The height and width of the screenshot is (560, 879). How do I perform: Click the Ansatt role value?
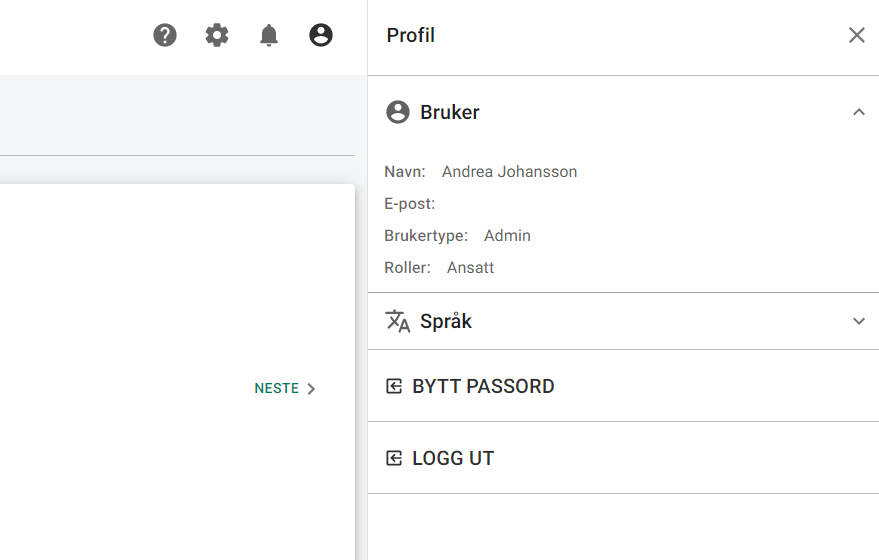470,267
